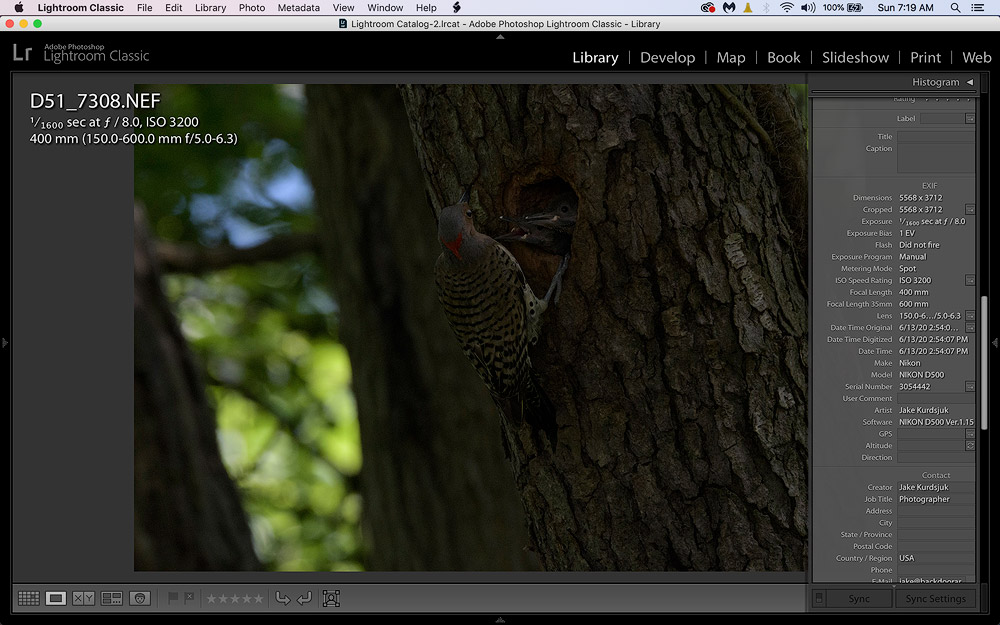Expand left panel with edge arrow

pyautogui.click(x=5, y=343)
